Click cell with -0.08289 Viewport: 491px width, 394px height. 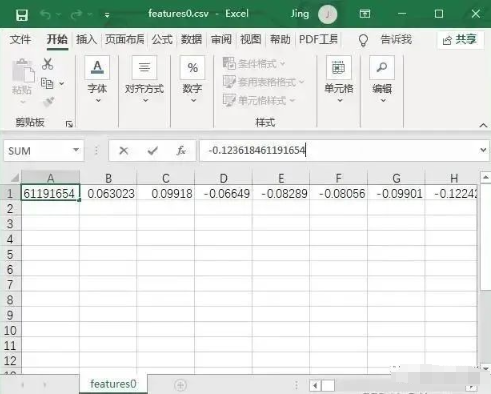pos(281,193)
